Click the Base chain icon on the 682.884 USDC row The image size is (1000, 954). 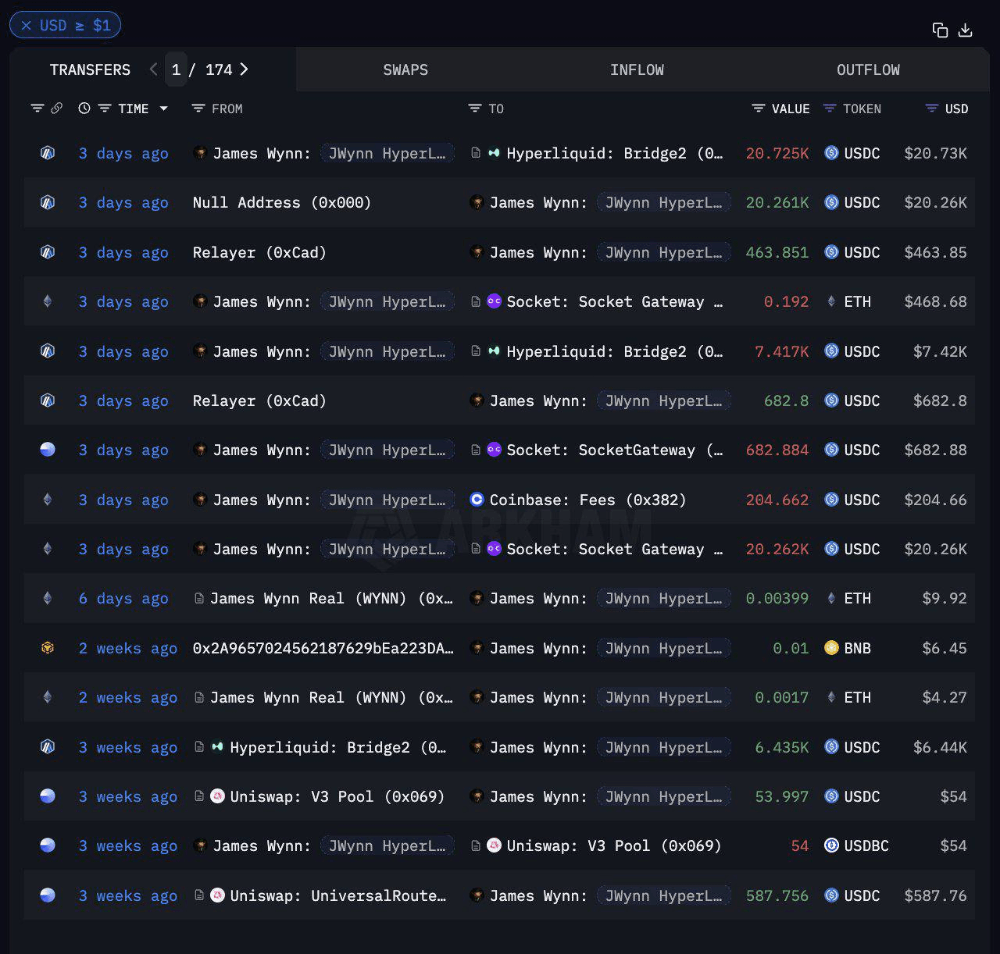47,450
